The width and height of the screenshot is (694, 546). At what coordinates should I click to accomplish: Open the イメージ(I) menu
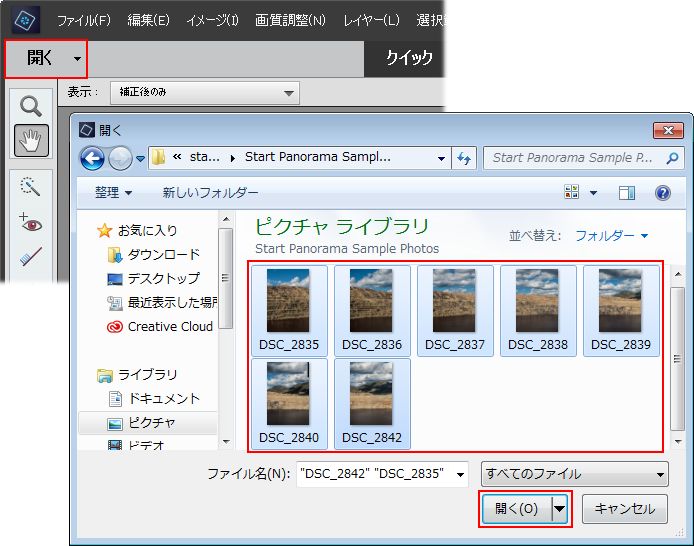pos(212,20)
